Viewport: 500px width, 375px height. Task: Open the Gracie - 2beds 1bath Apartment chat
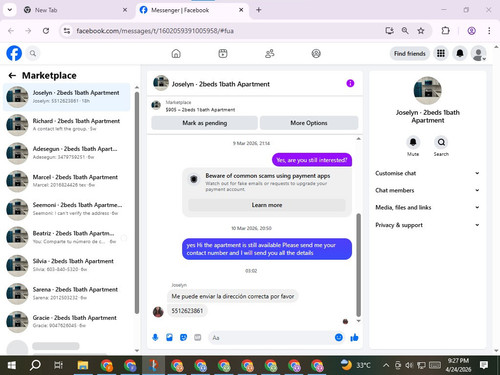pyautogui.click(x=67, y=322)
